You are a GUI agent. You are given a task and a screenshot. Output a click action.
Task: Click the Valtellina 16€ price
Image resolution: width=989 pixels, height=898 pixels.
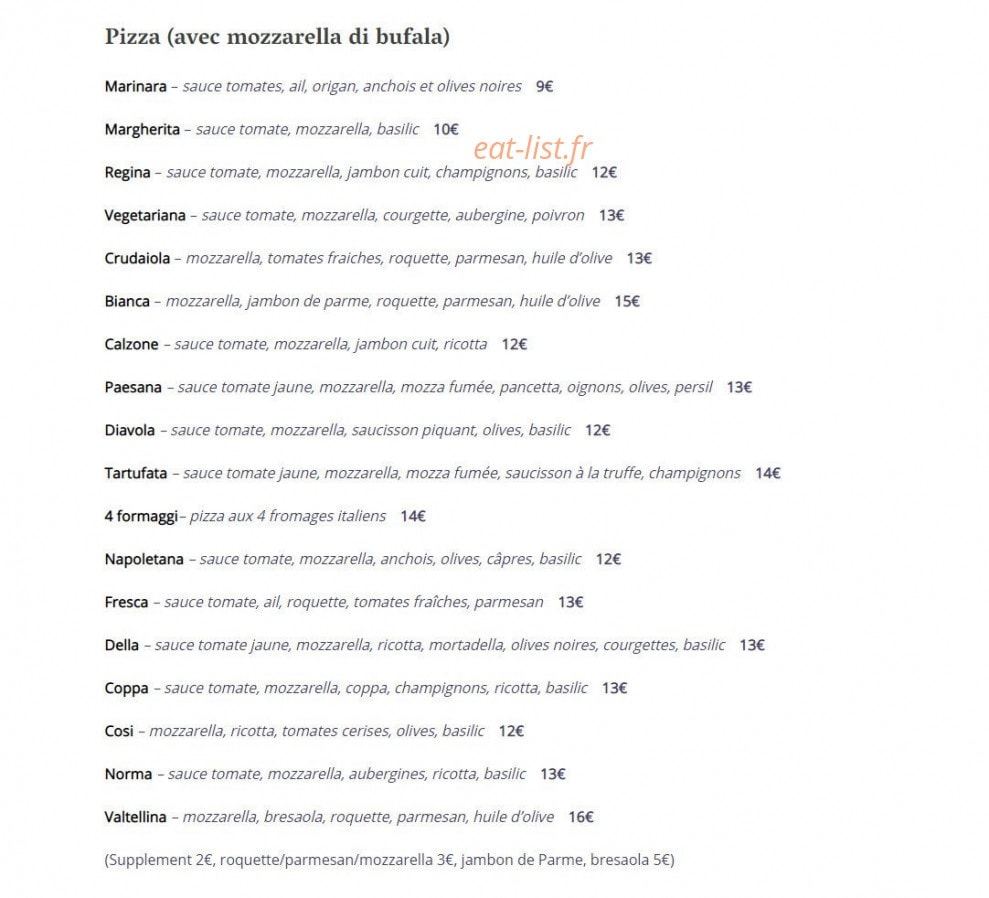581,817
